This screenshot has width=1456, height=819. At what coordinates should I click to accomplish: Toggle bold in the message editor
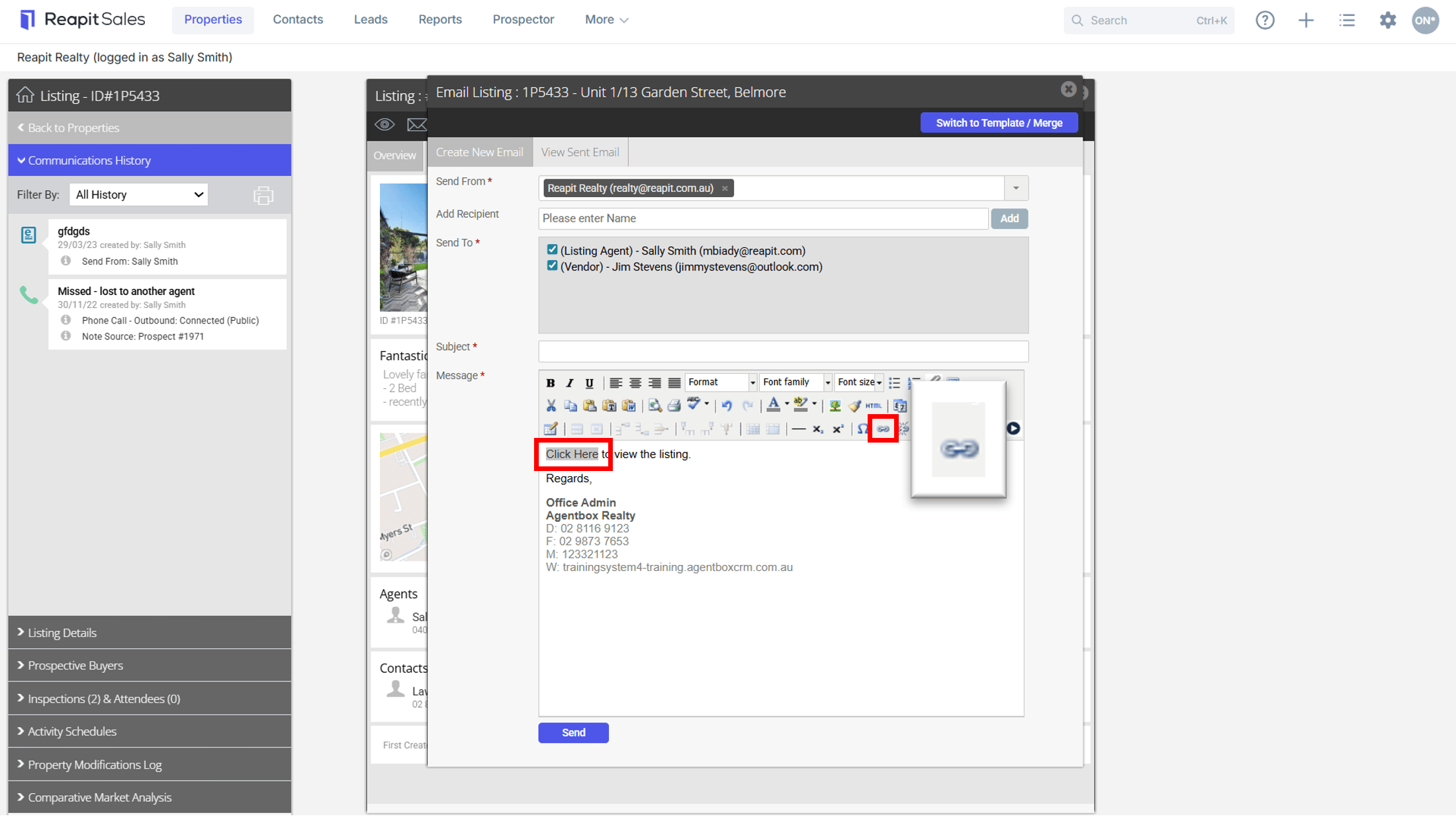(x=550, y=383)
